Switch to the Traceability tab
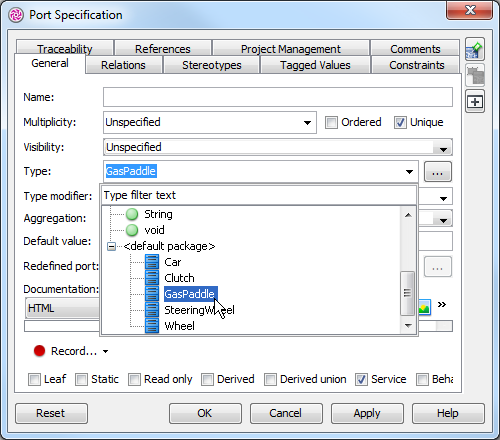The image size is (500, 440). click(65, 49)
